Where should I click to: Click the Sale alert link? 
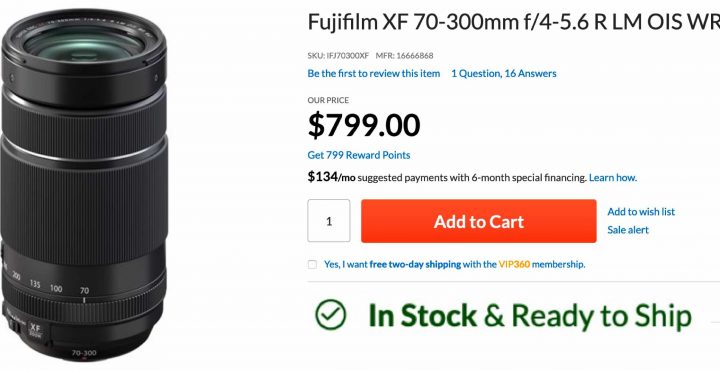pyautogui.click(x=628, y=230)
